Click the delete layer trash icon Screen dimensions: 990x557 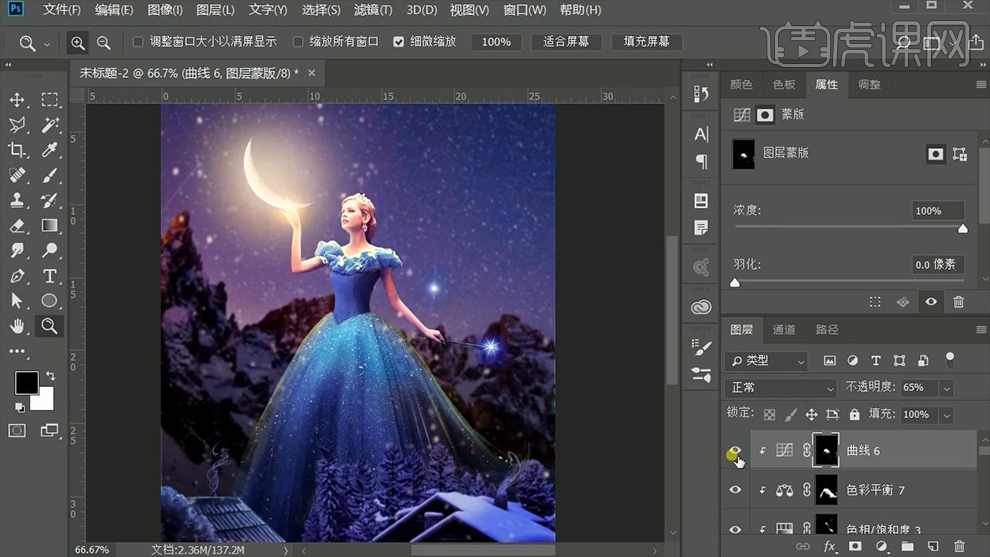959,547
